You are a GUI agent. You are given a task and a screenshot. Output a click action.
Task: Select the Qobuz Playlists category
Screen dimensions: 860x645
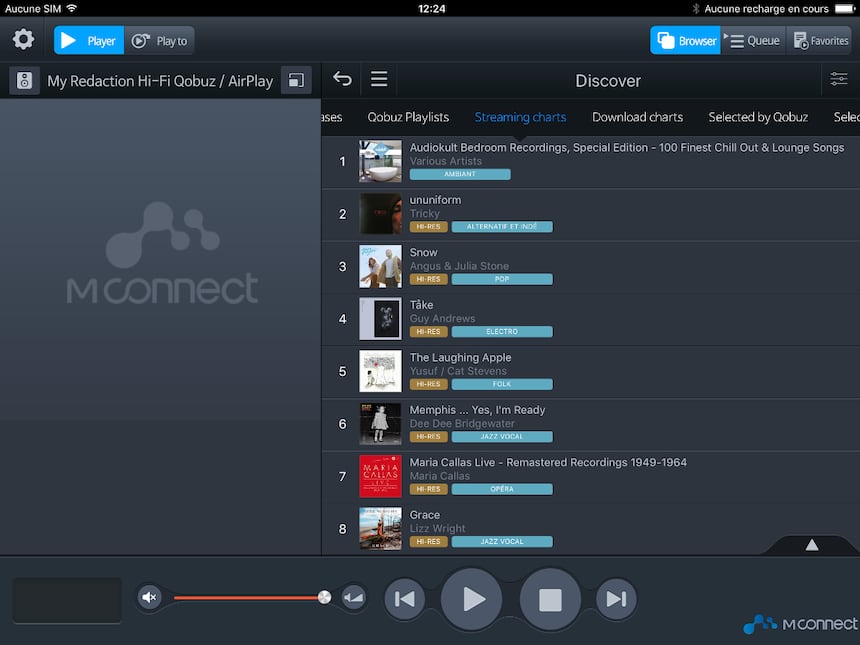(408, 117)
